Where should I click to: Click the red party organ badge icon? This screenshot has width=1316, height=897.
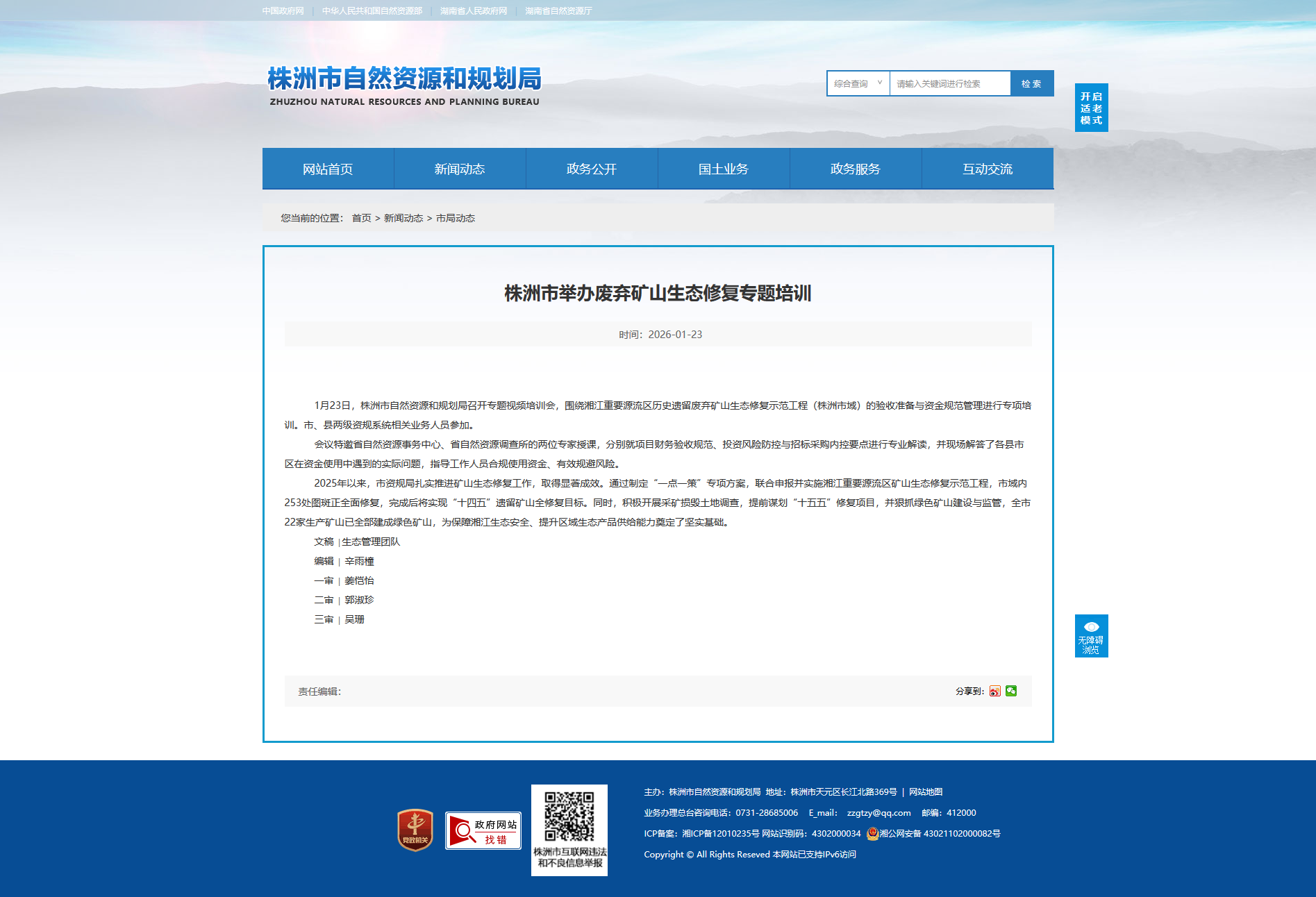point(415,830)
